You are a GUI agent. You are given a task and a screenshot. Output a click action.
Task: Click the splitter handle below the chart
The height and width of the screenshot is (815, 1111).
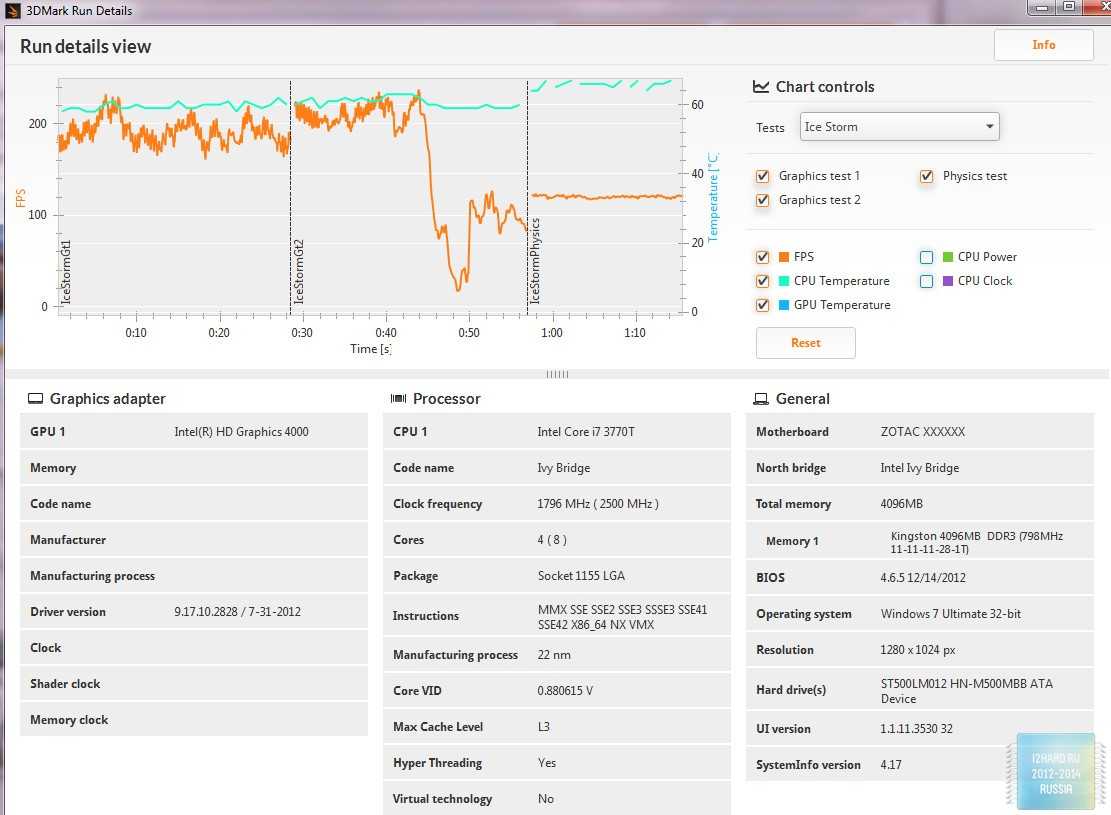coord(557,374)
